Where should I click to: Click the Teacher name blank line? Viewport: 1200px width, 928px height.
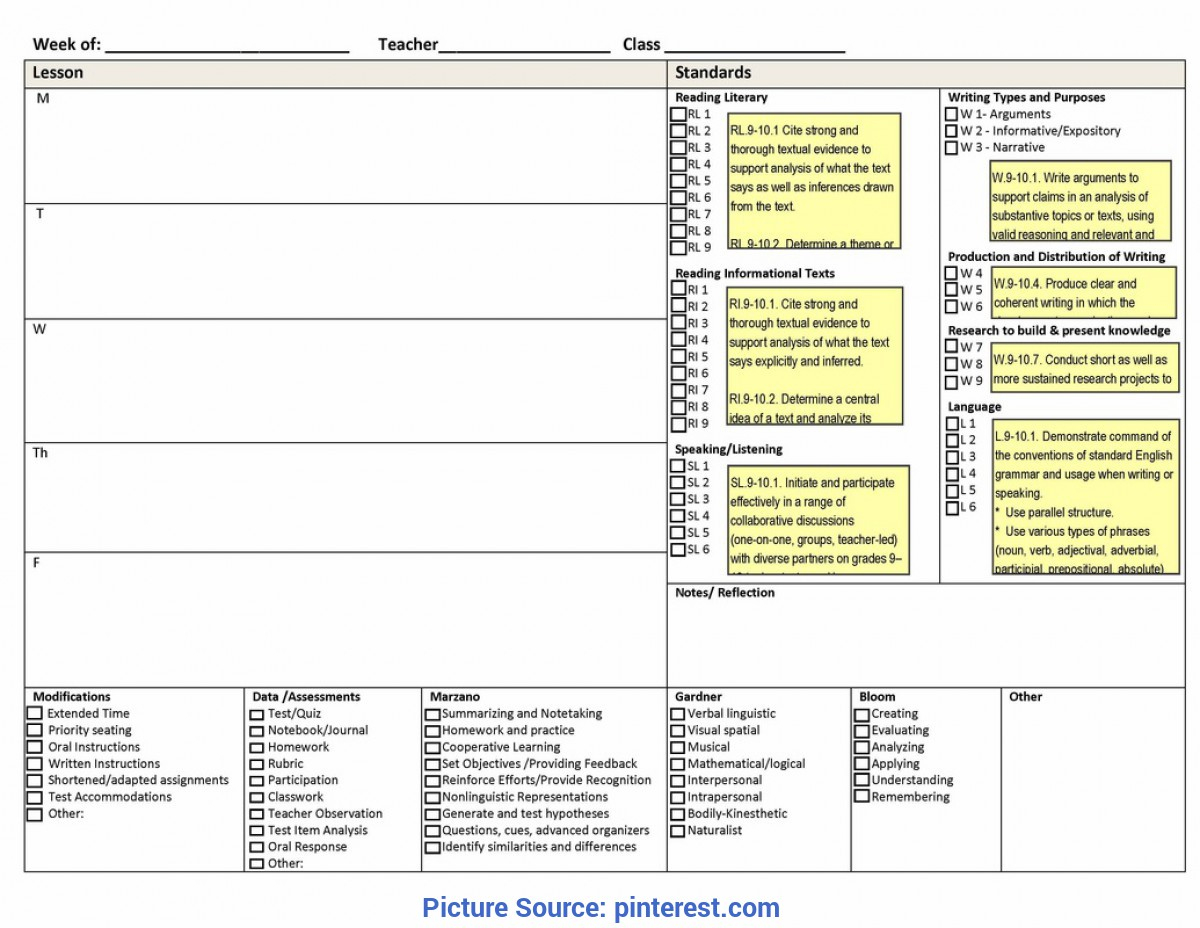click(x=524, y=46)
